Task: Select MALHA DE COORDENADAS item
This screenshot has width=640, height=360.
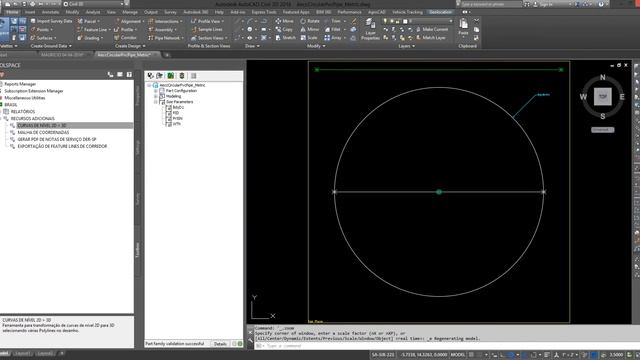Action: pos(43,132)
